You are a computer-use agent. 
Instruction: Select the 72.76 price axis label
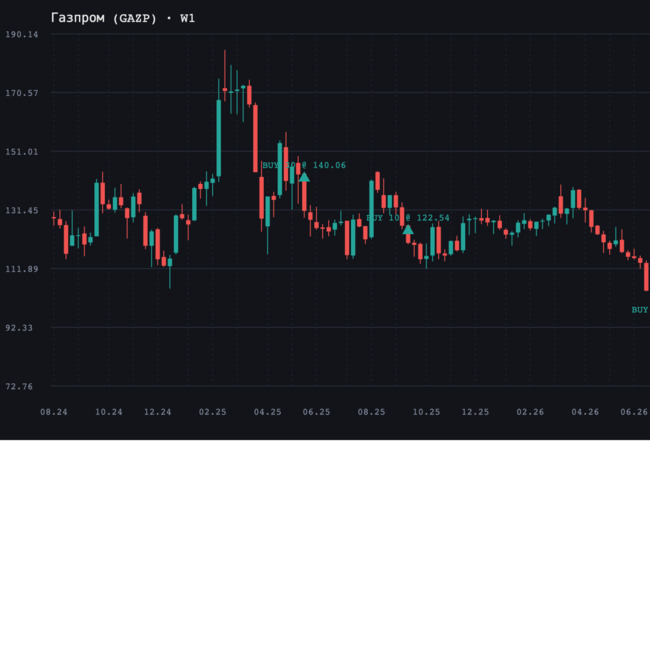coord(19,386)
